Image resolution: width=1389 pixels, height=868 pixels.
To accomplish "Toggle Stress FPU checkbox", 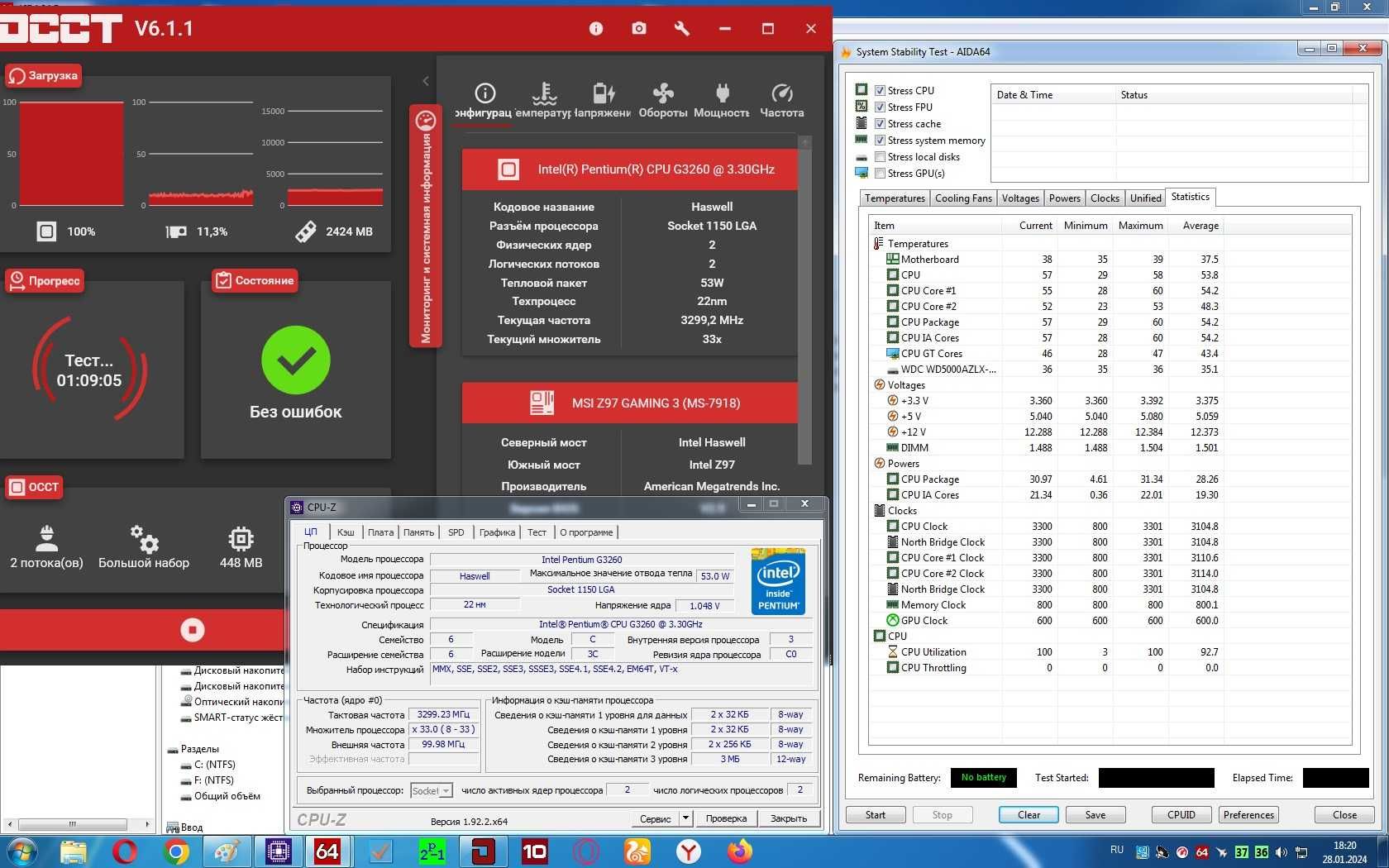I will [x=880, y=107].
